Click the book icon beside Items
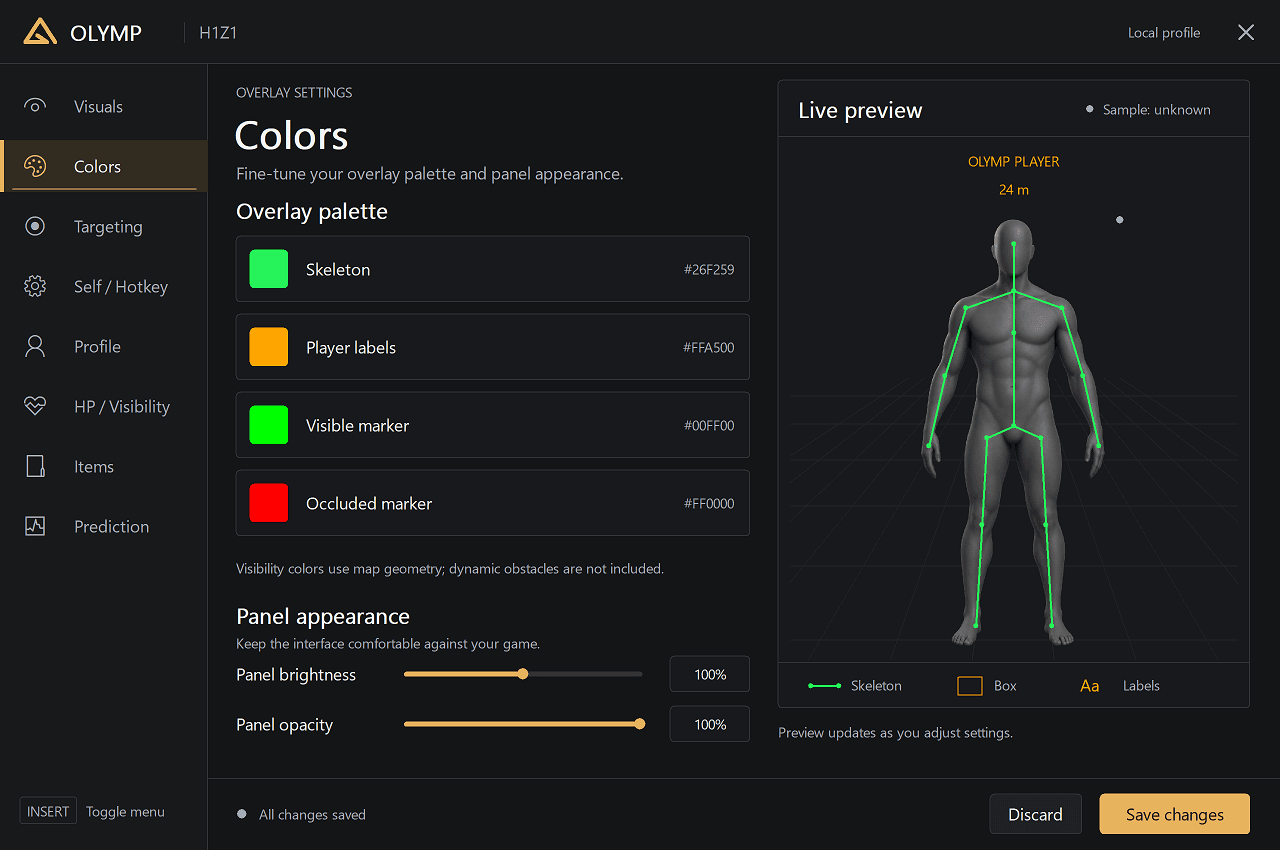The height and width of the screenshot is (850, 1280). [35, 466]
